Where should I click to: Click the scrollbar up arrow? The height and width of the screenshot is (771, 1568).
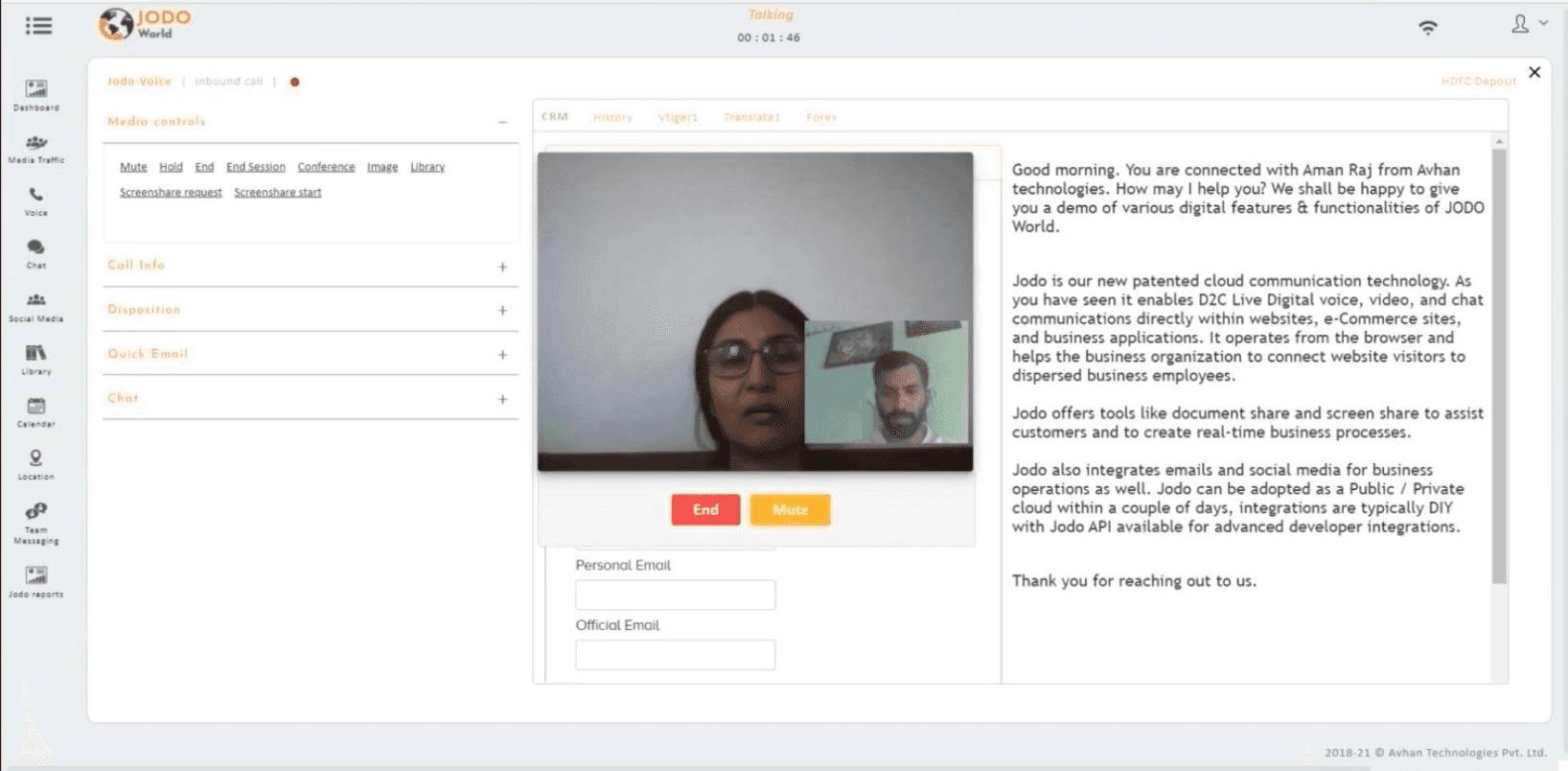click(1500, 141)
